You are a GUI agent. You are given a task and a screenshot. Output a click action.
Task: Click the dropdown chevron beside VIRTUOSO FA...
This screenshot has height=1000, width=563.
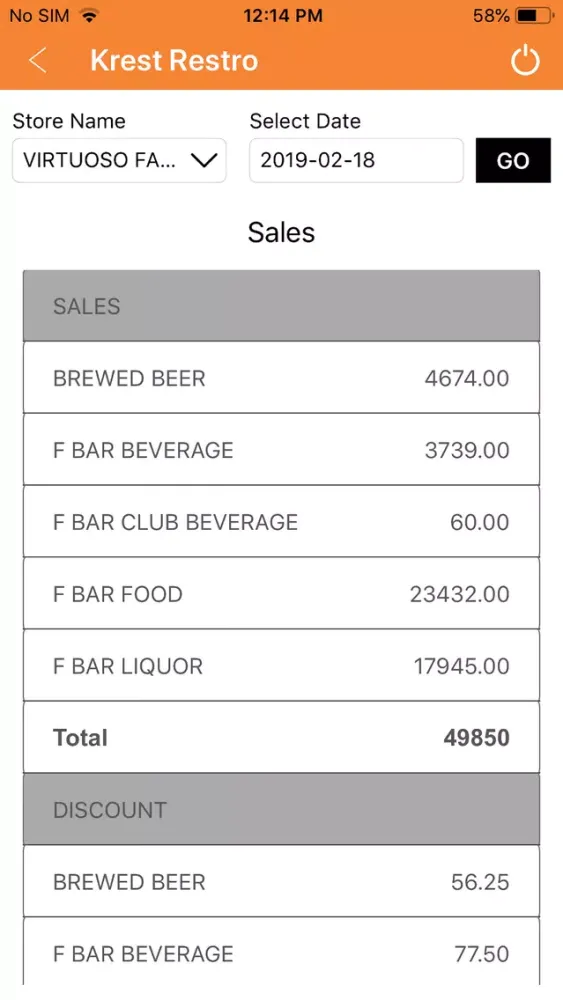tap(204, 161)
